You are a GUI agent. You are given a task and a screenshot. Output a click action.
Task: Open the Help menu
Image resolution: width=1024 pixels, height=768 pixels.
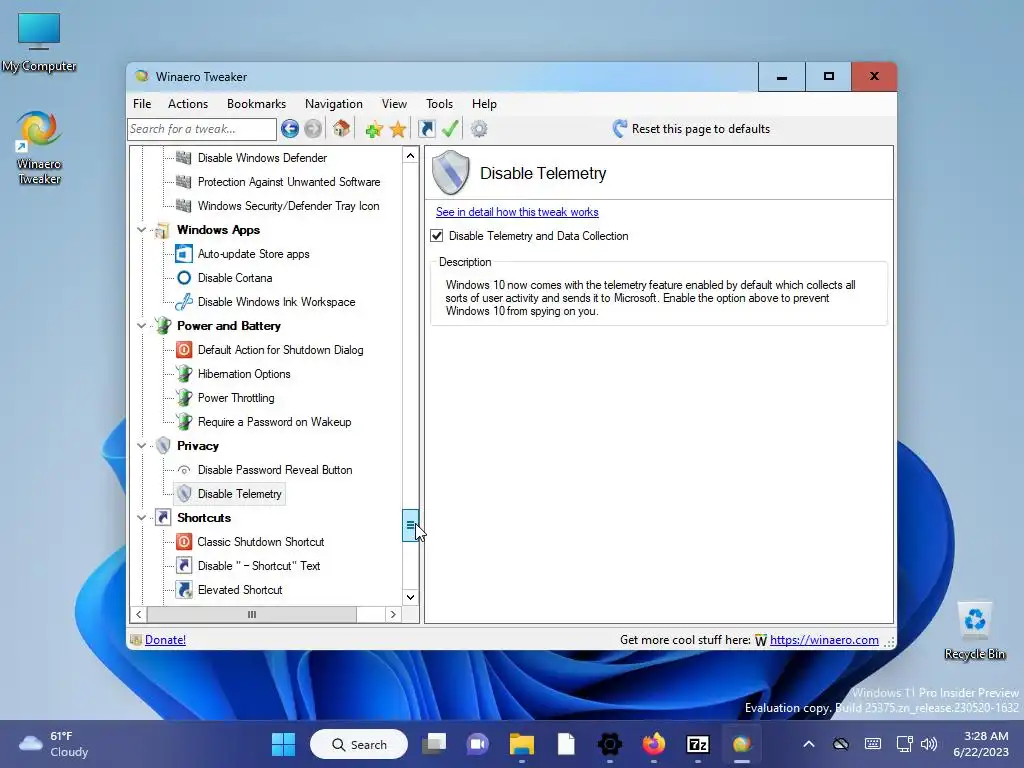484,104
